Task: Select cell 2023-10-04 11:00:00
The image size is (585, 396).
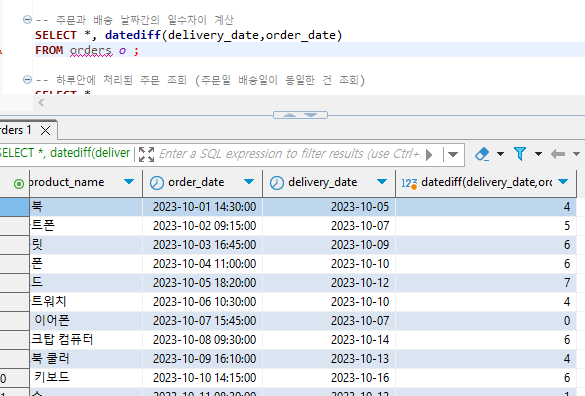Action: point(203,264)
